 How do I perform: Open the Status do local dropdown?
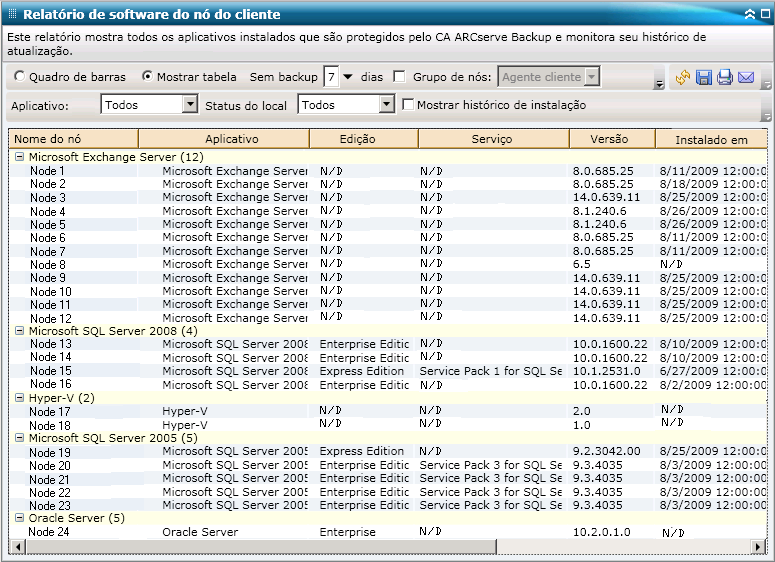(x=387, y=105)
